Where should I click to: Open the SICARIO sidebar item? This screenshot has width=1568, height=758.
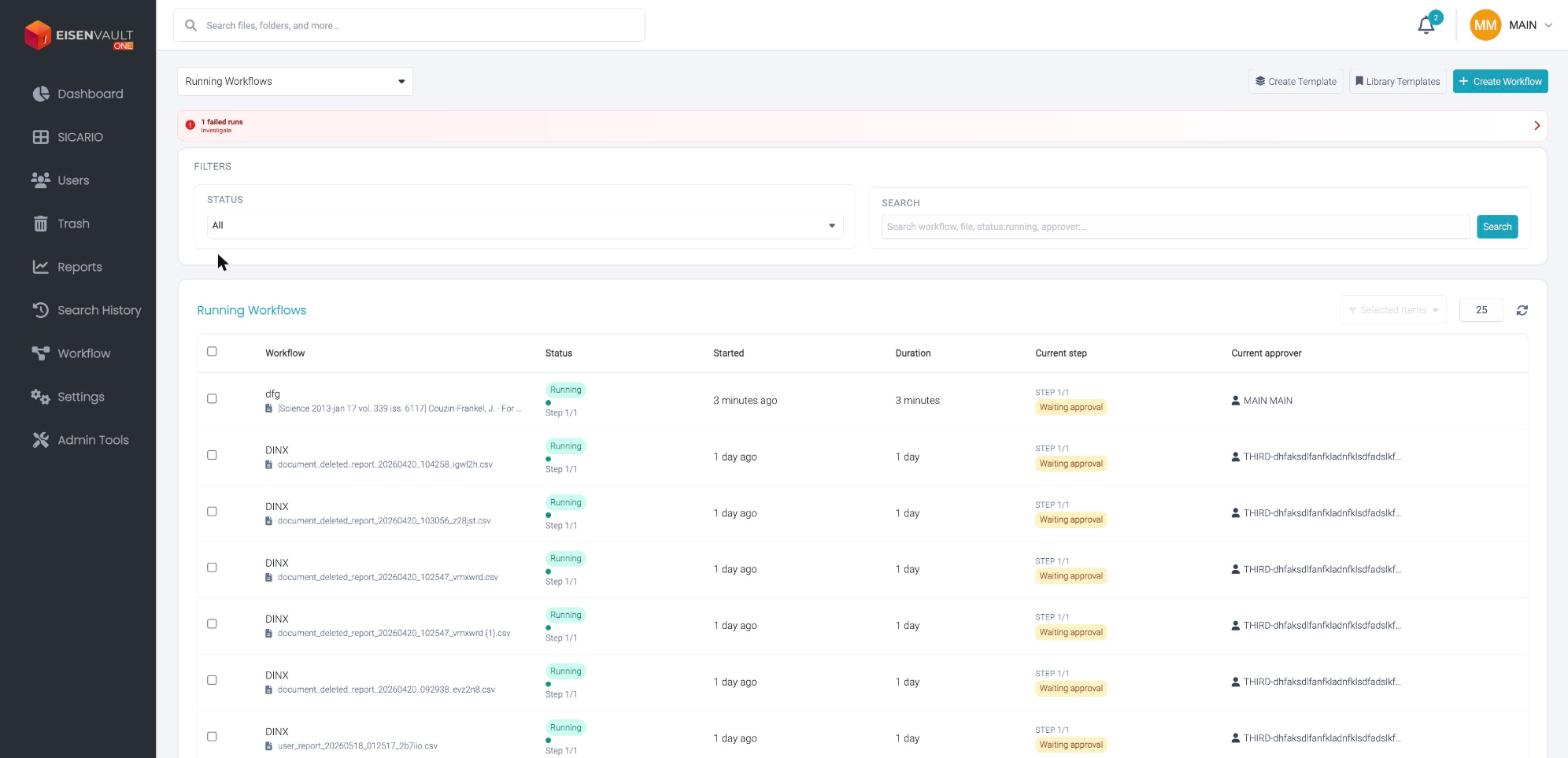68,137
